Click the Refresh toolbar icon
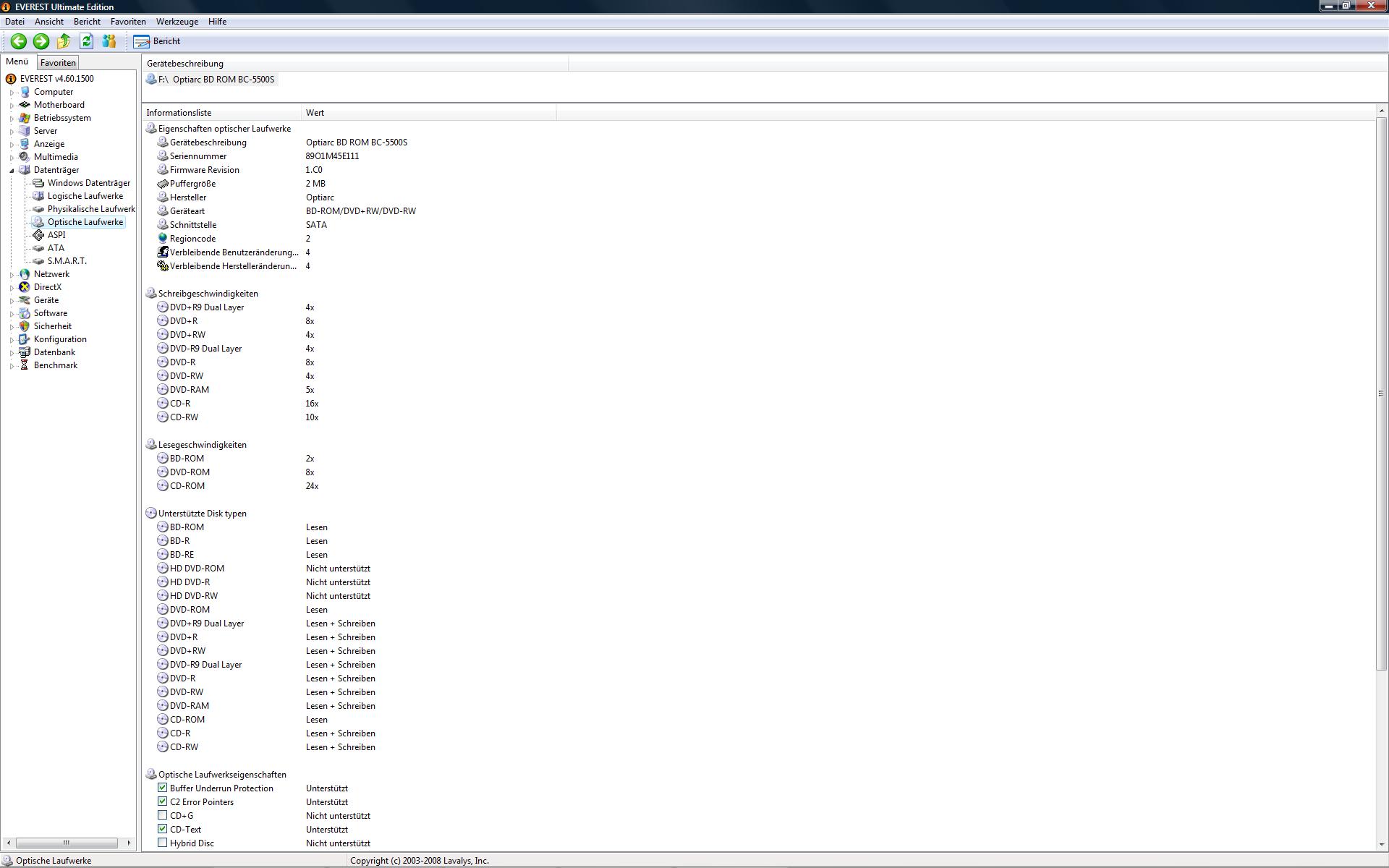 86,41
